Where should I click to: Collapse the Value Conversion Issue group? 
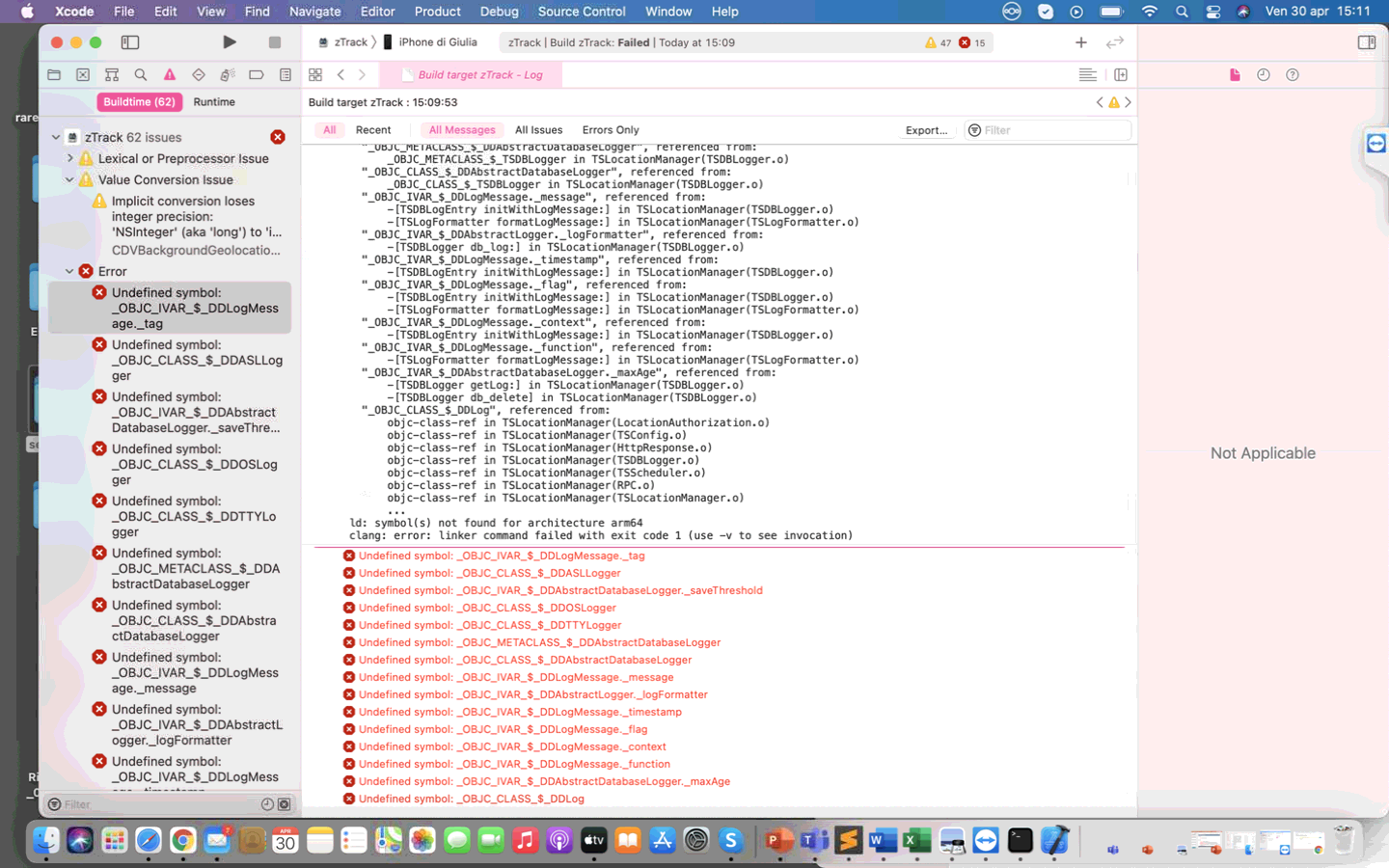click(68, 179)
